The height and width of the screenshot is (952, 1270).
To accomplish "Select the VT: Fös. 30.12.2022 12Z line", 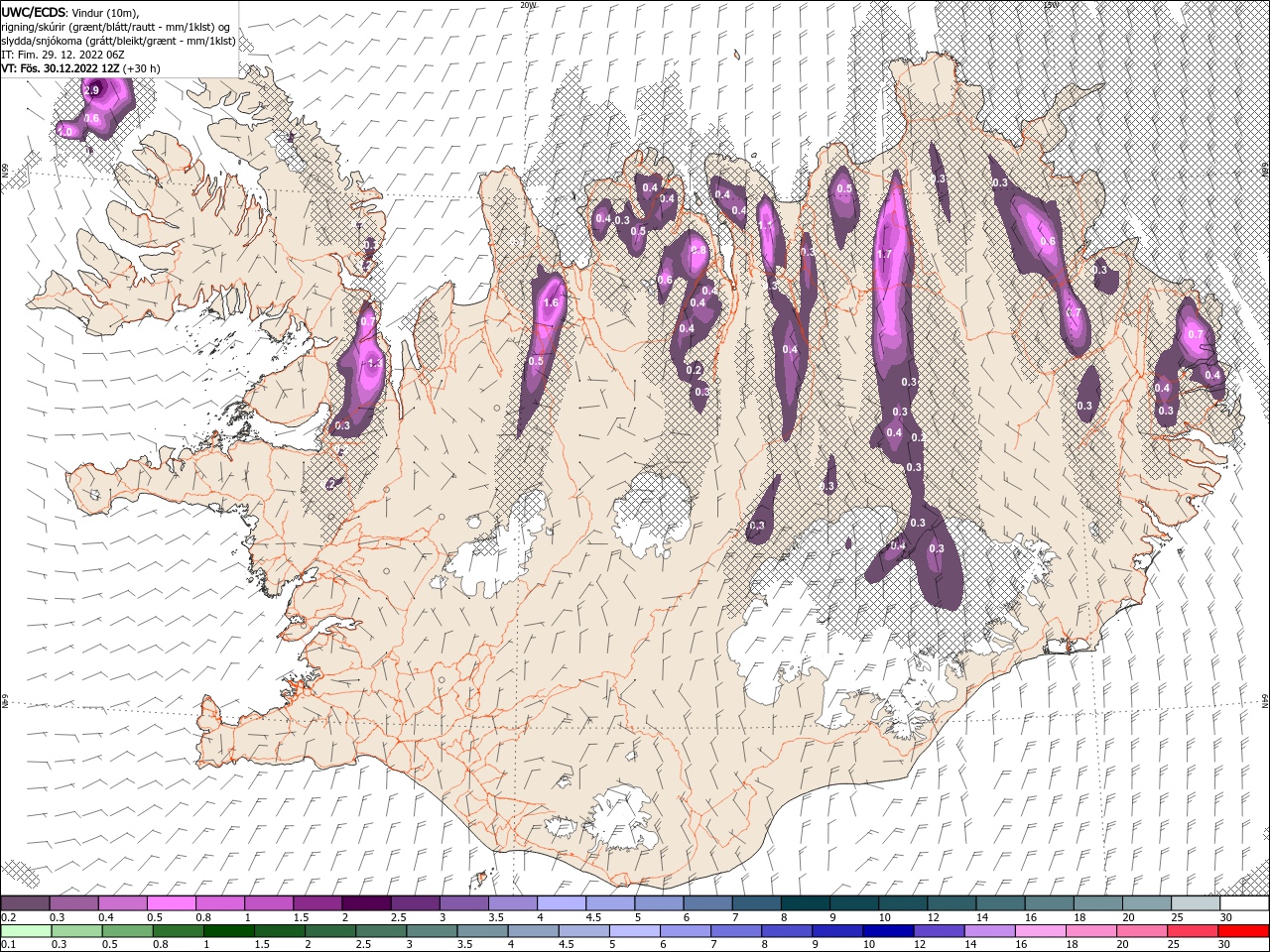I will point(81,68).
